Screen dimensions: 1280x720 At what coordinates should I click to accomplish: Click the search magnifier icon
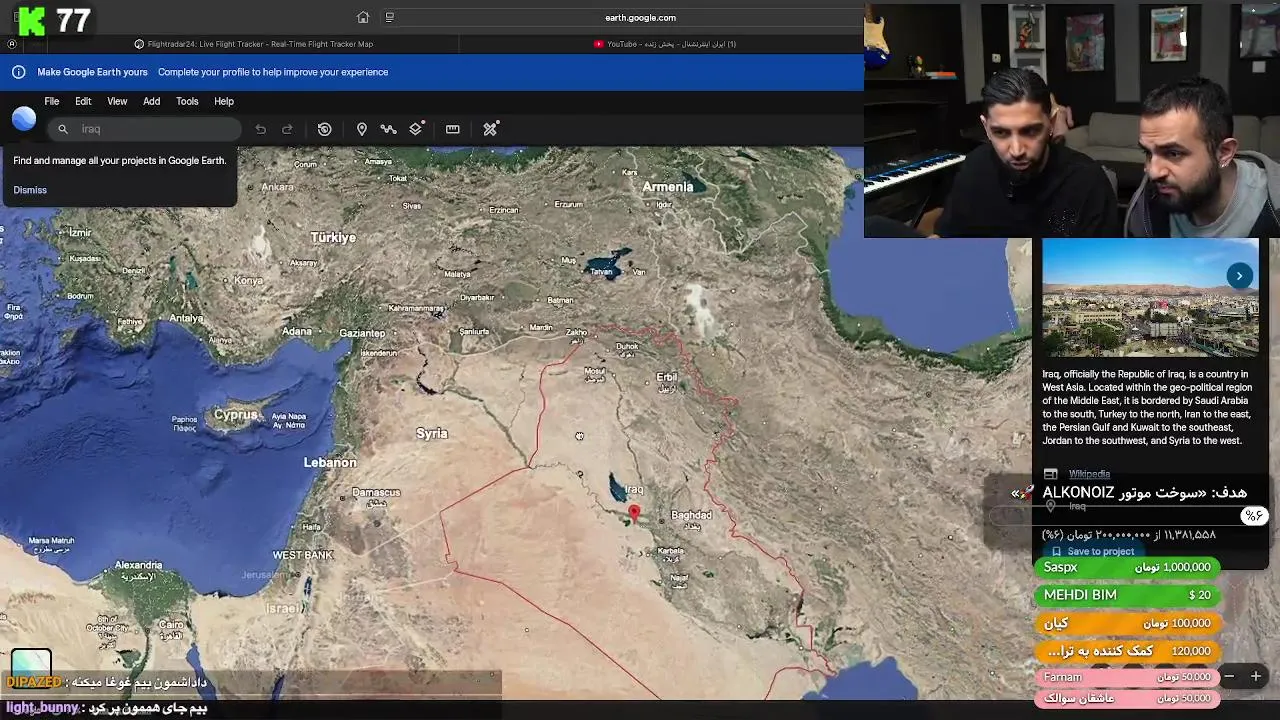pos(63,129)
